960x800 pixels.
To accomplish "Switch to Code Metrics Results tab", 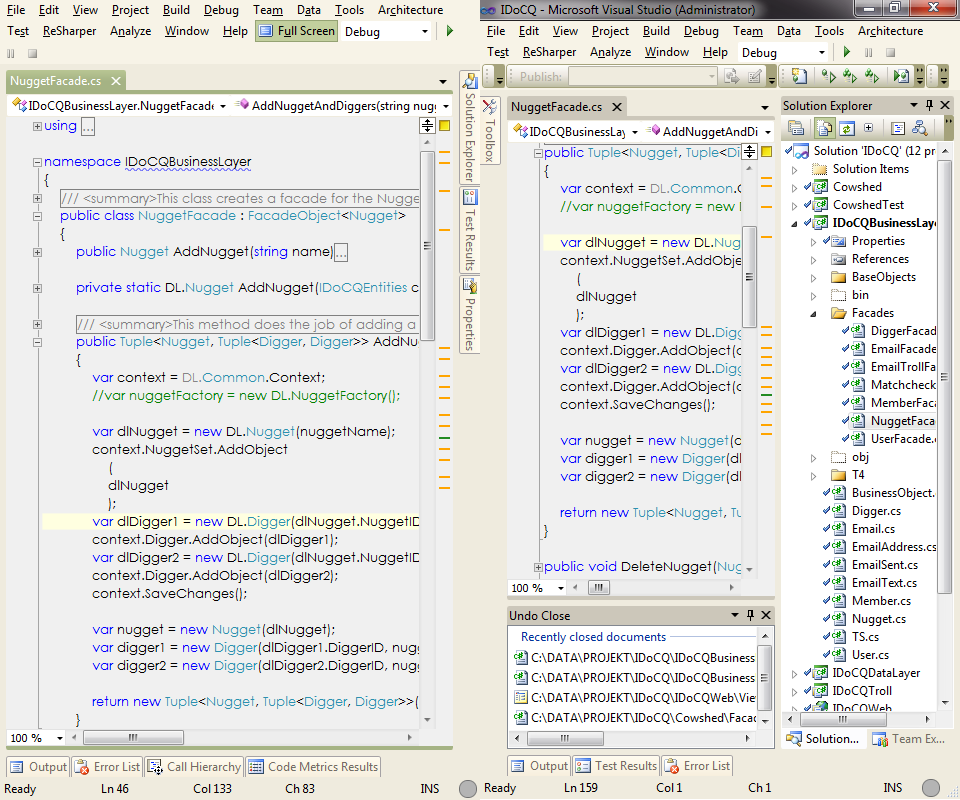I will point(313,767).
